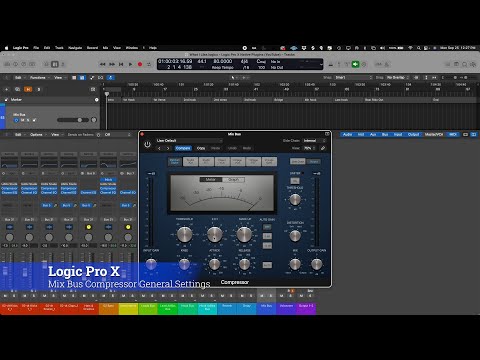Open the mixer Options dropdown
This screenshot has height=360, width=480.
pos(38,135)
